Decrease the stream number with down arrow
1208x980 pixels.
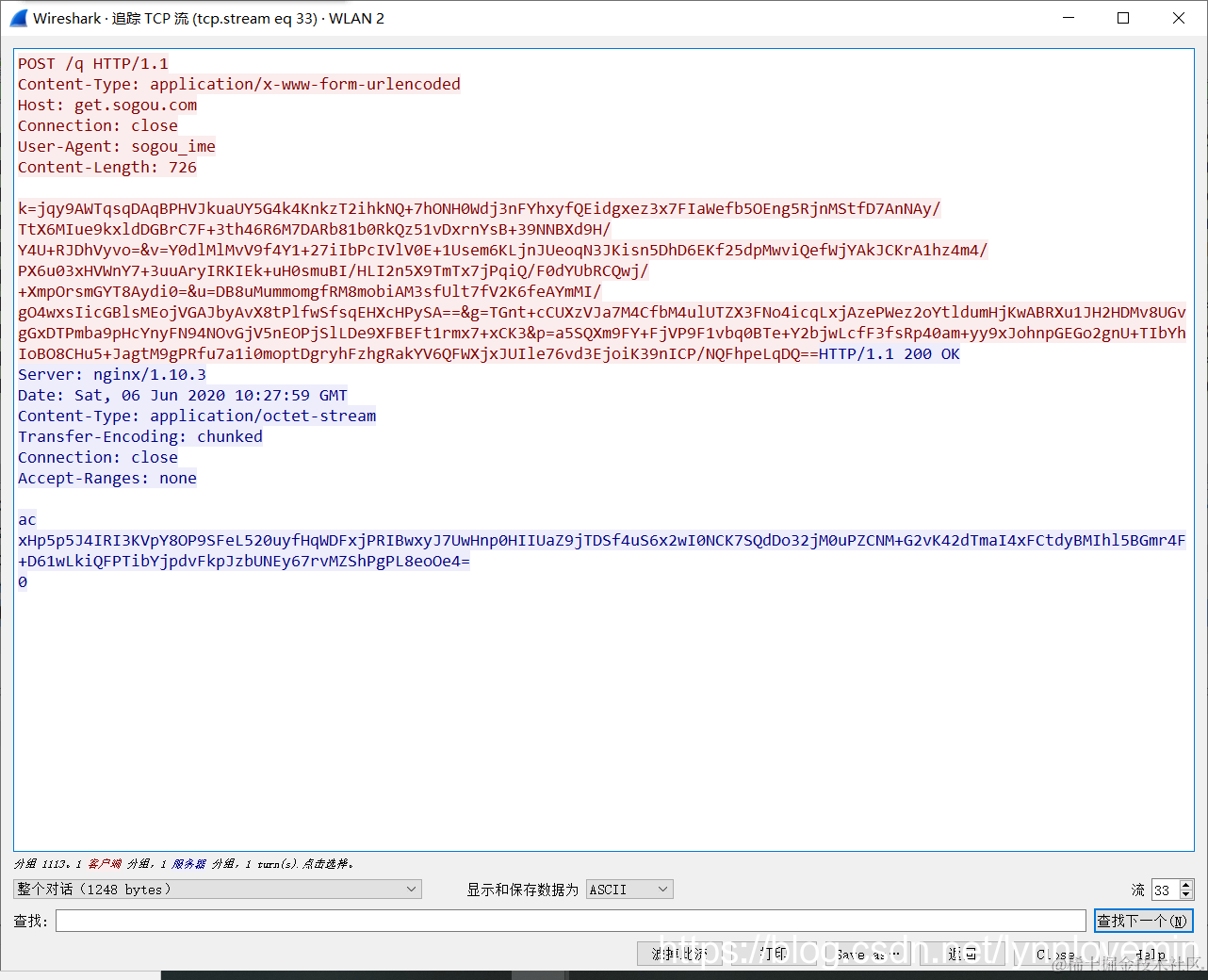pyautogui.click(x=1186, y=894)
